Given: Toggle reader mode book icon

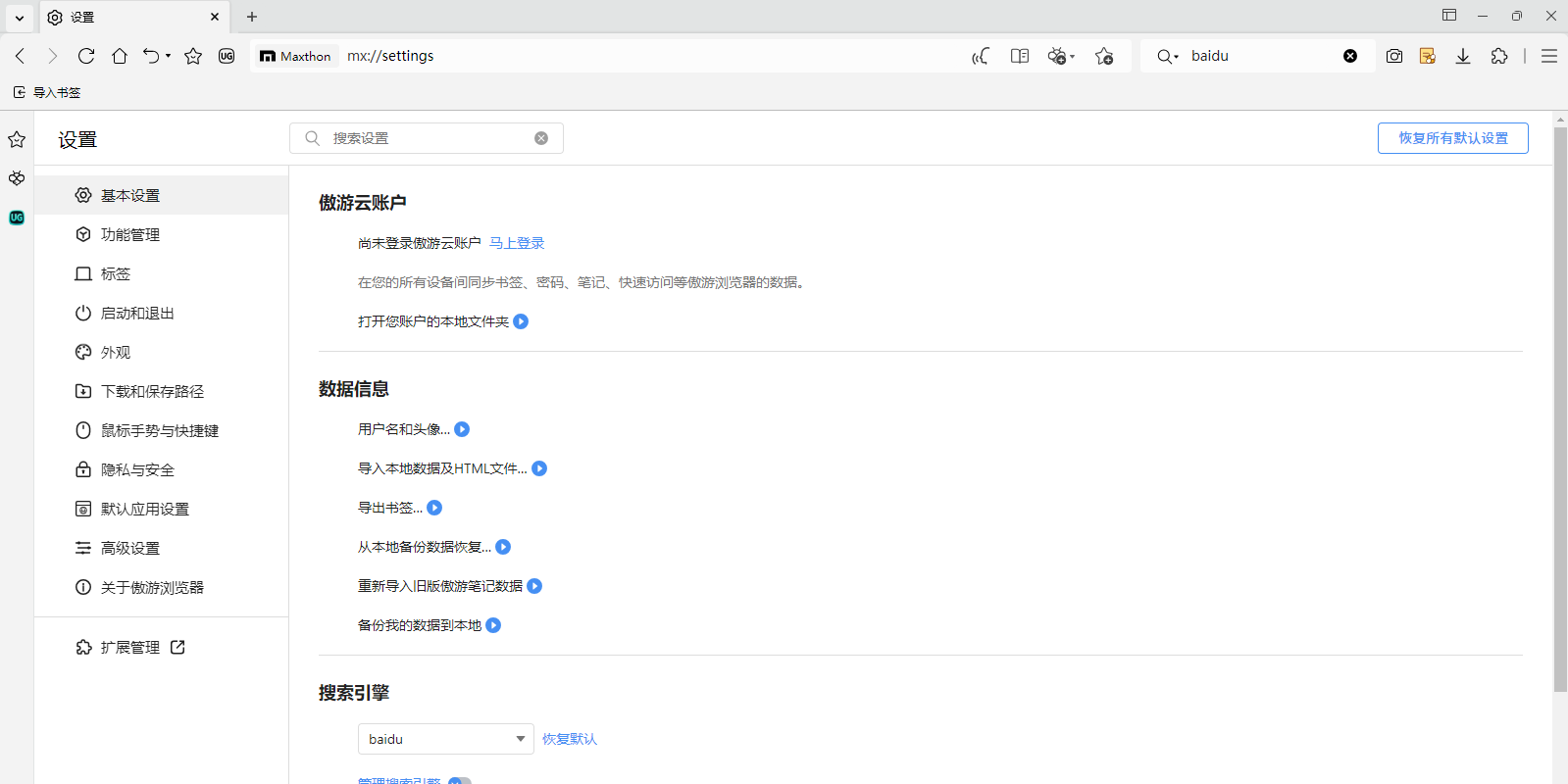Looking at the screenshot, I should 1020,56.
